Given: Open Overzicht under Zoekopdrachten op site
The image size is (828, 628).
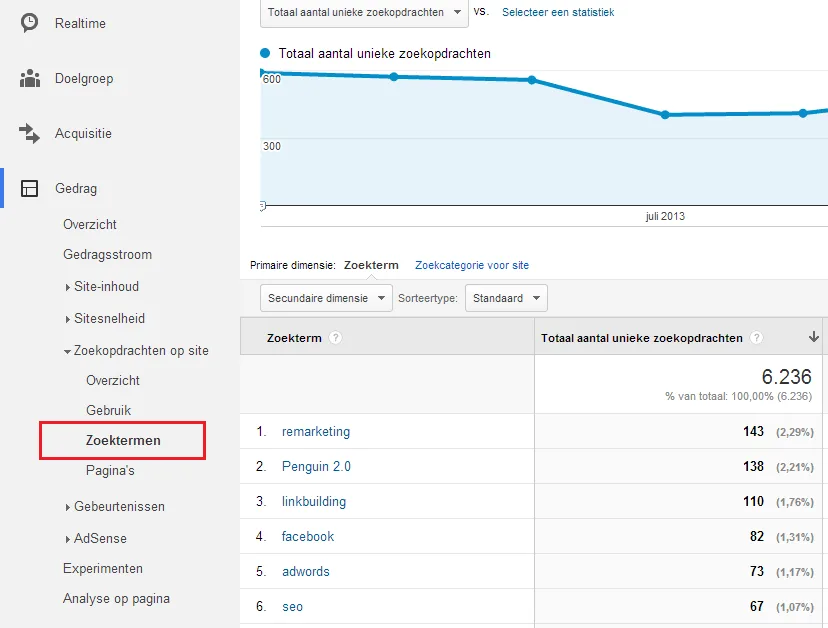Looking at the screenshot, I should (113, 380).
